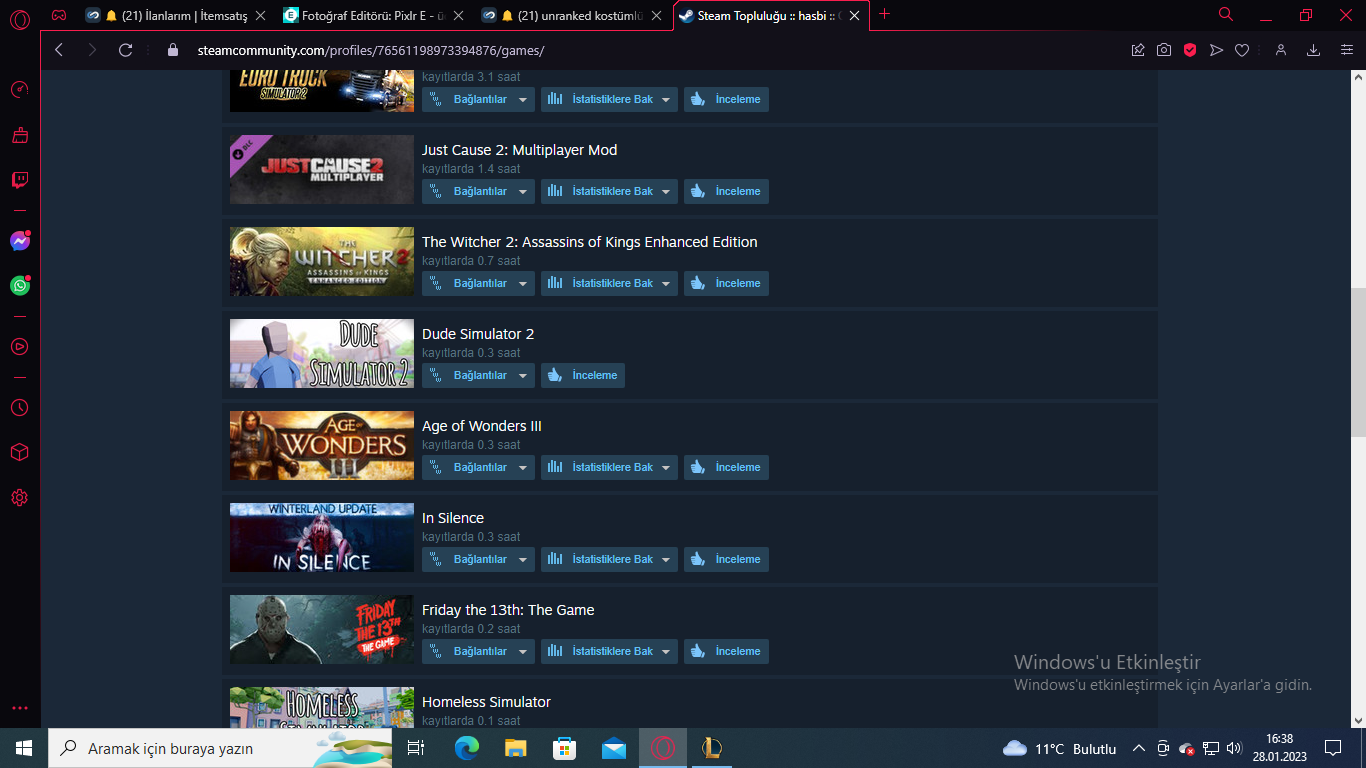Image resolution: width=1366 pixels, height=768 pixels.
Task: Click İnceleme button for In Silence
Action: click(x=726, y=559)
